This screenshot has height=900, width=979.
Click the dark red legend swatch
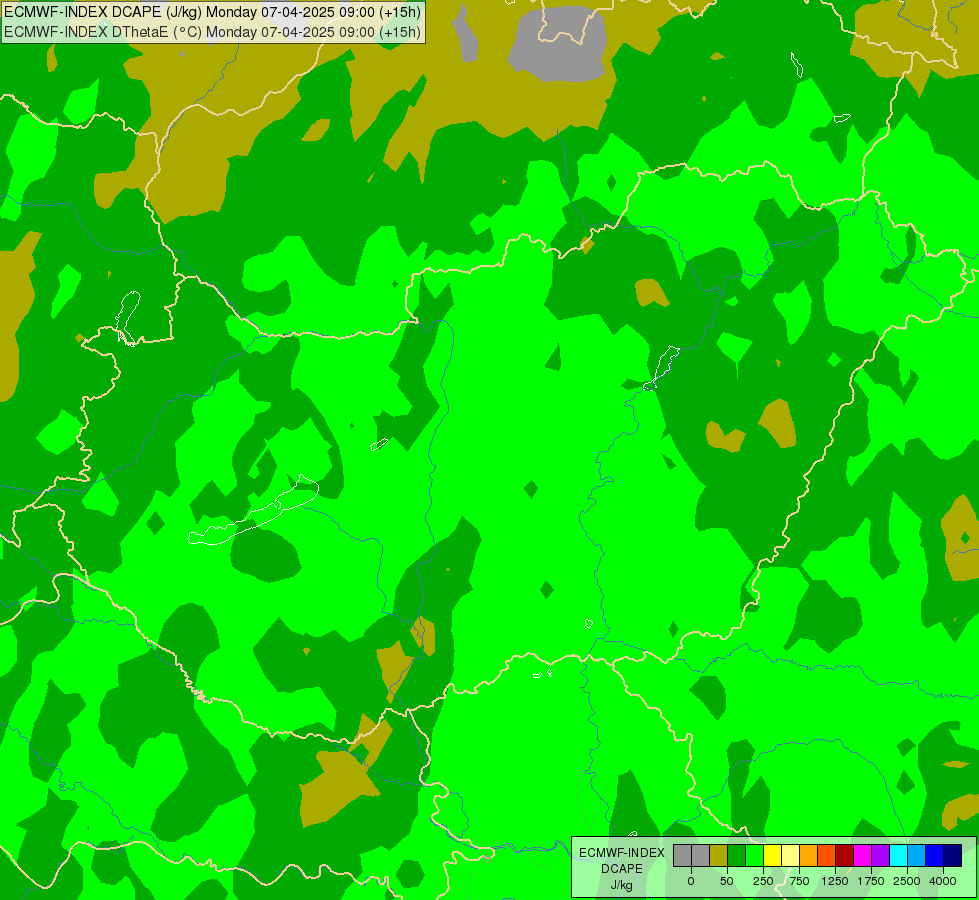pos(845,856)
